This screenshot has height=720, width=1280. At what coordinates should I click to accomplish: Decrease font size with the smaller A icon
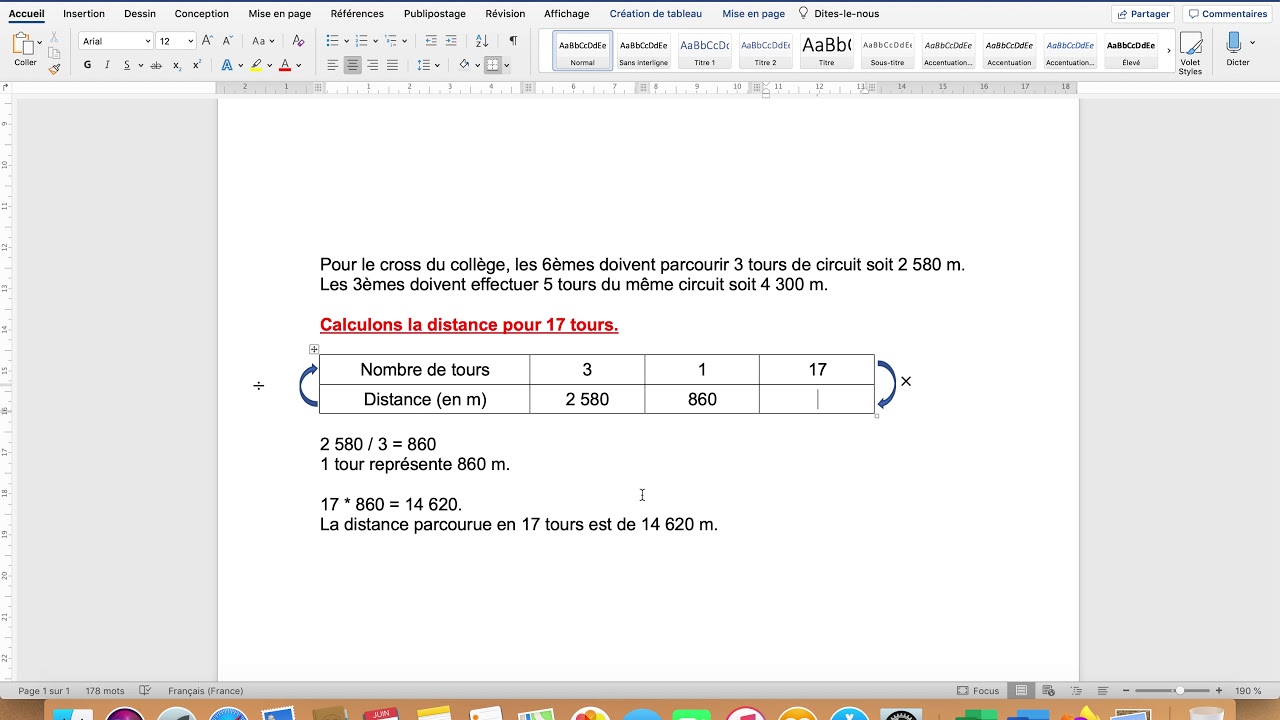pos(228,41)
